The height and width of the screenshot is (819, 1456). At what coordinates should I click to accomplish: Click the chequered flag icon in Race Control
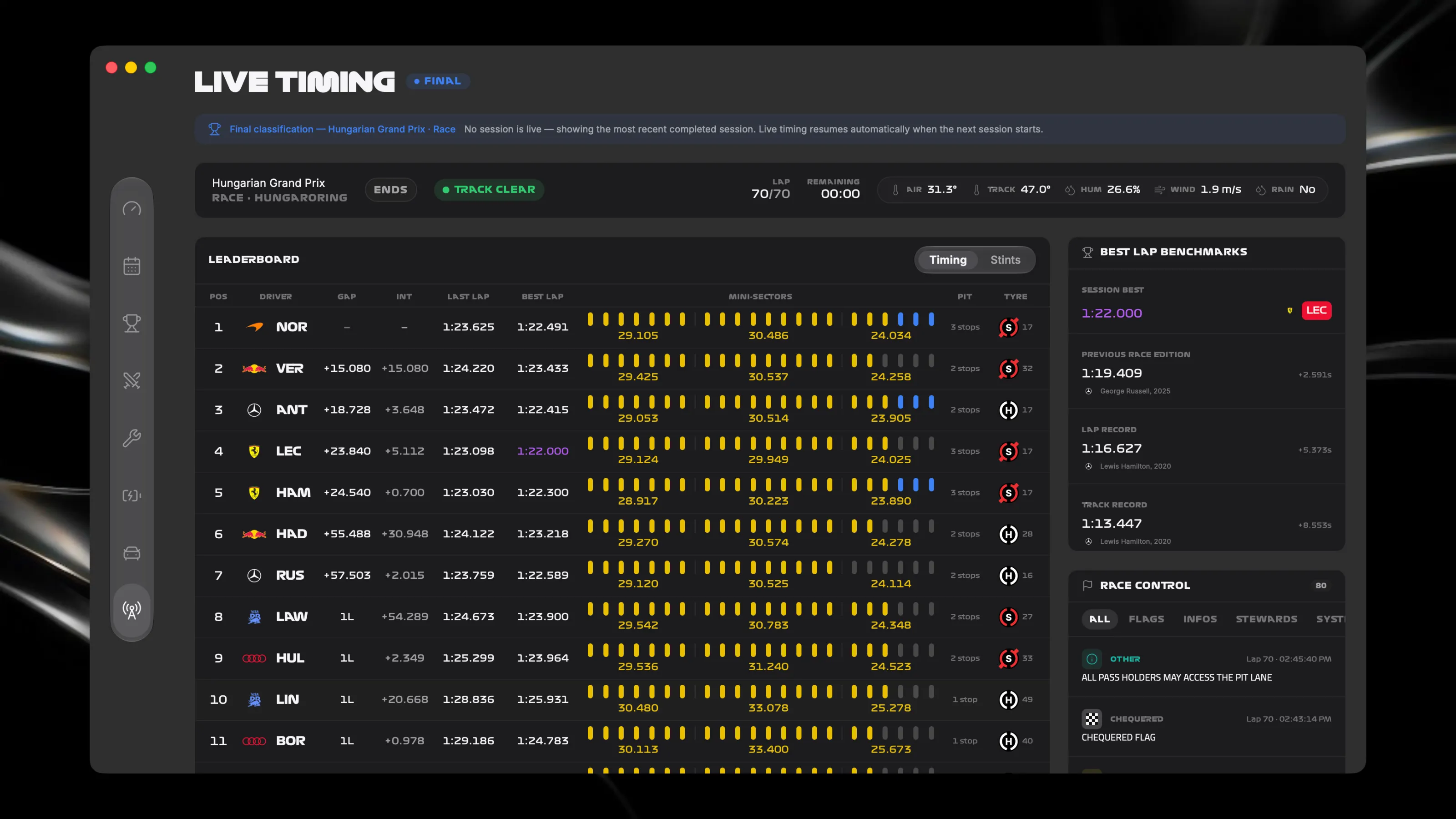click(1092, 719)
